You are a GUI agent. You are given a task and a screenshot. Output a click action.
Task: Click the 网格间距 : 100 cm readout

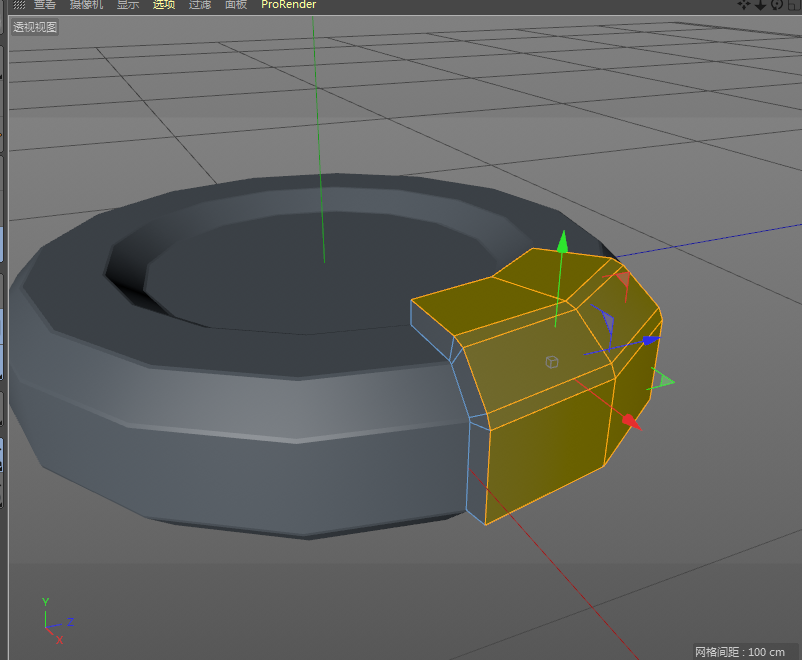coord(740,652)
